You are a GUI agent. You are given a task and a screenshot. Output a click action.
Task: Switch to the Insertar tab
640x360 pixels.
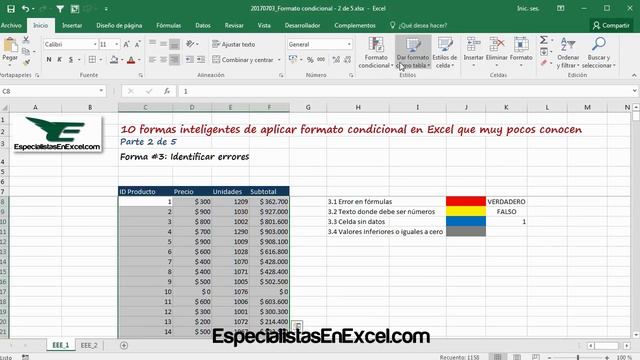pyautogui.click(x=72, y=25)
